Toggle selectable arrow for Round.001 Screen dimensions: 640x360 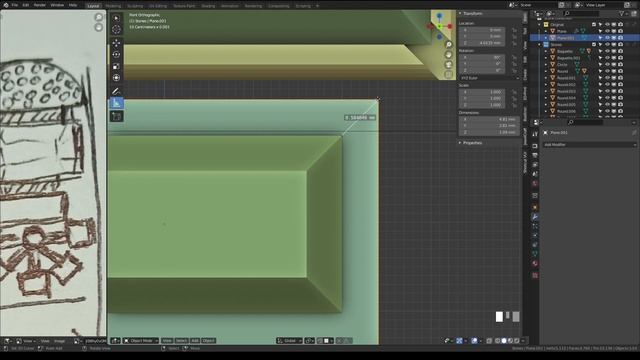tap(600, 78)
